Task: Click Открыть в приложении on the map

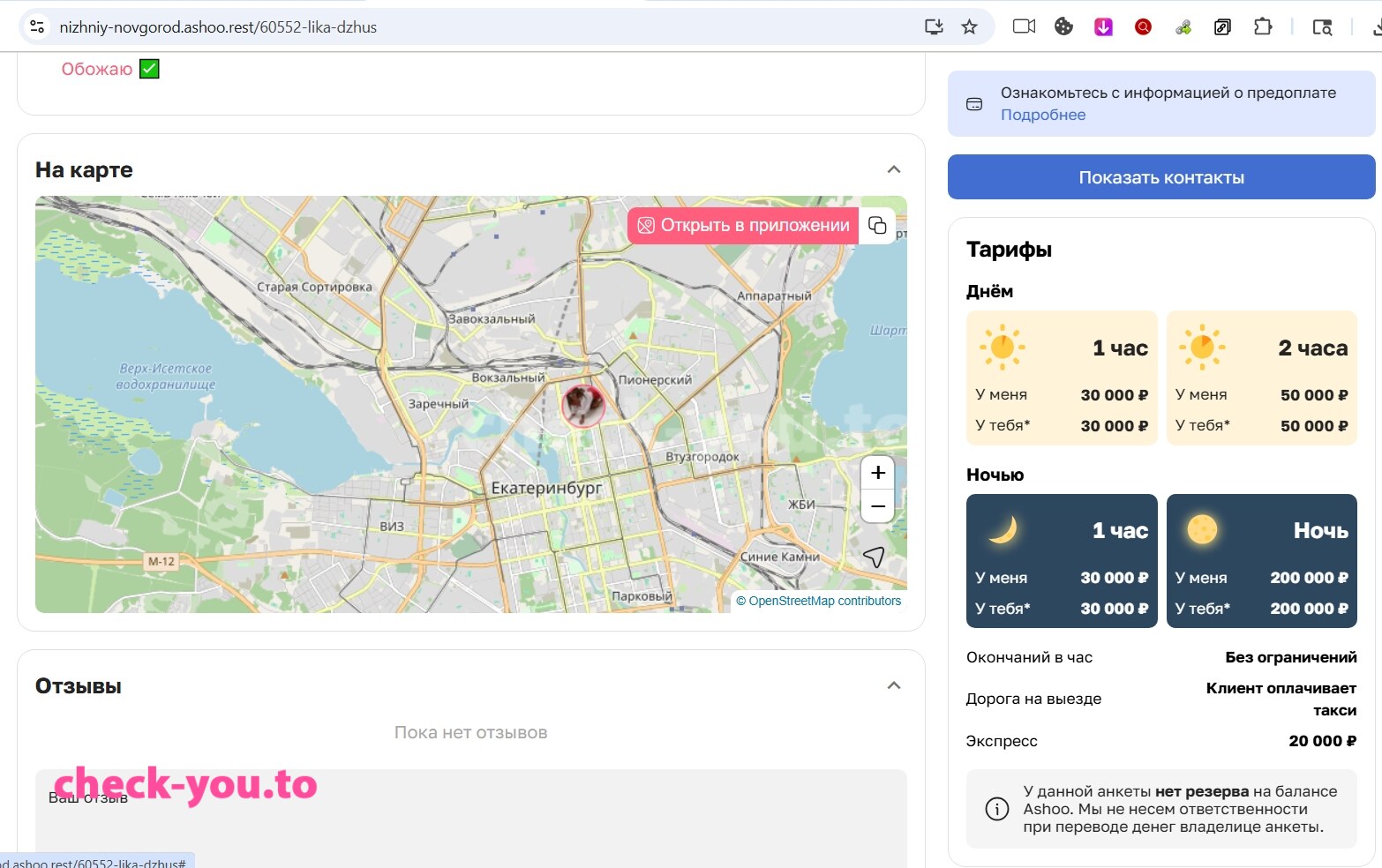Action: (x=743, y=226)
